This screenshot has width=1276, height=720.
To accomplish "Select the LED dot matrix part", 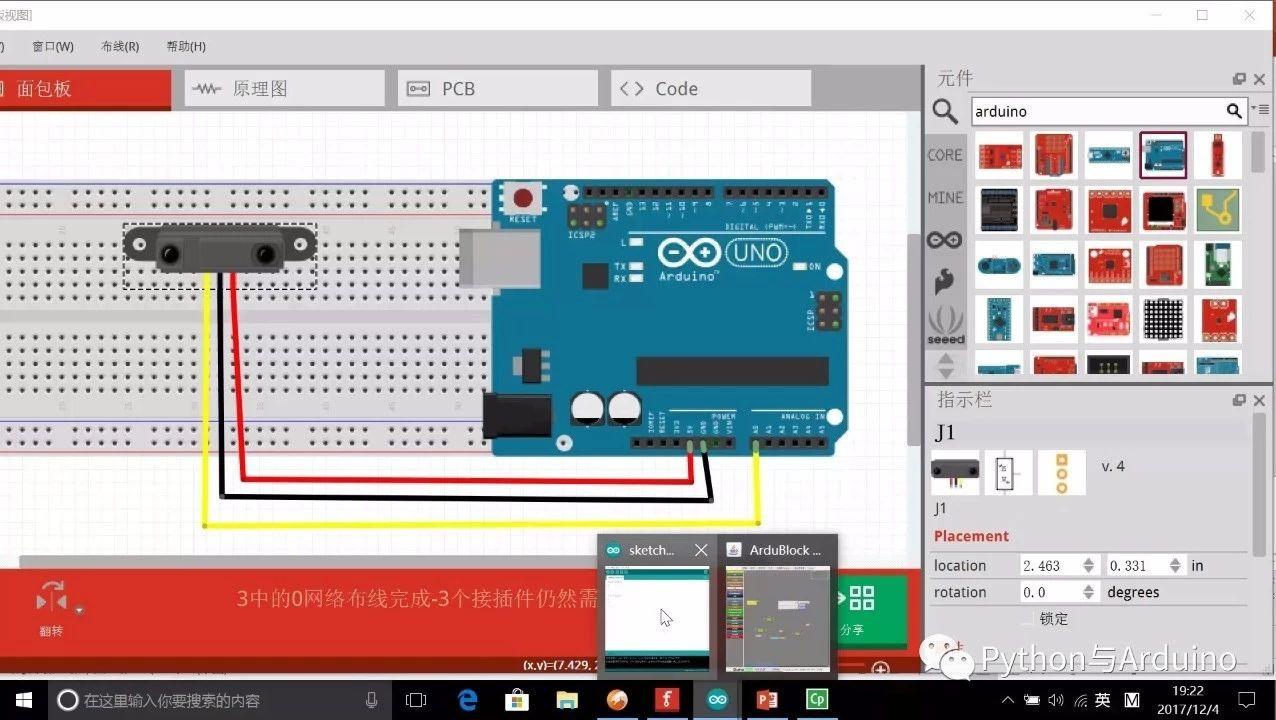I will [x=1164, y=319].
